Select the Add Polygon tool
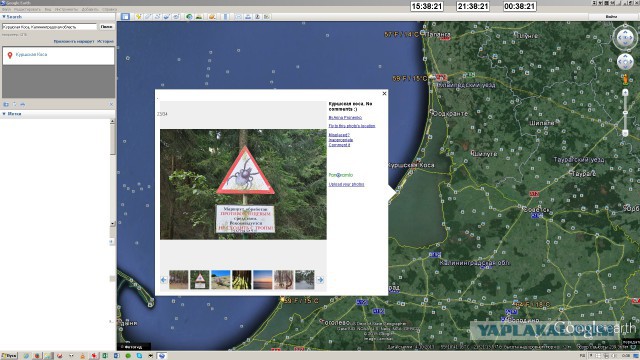 pos(148,17)
